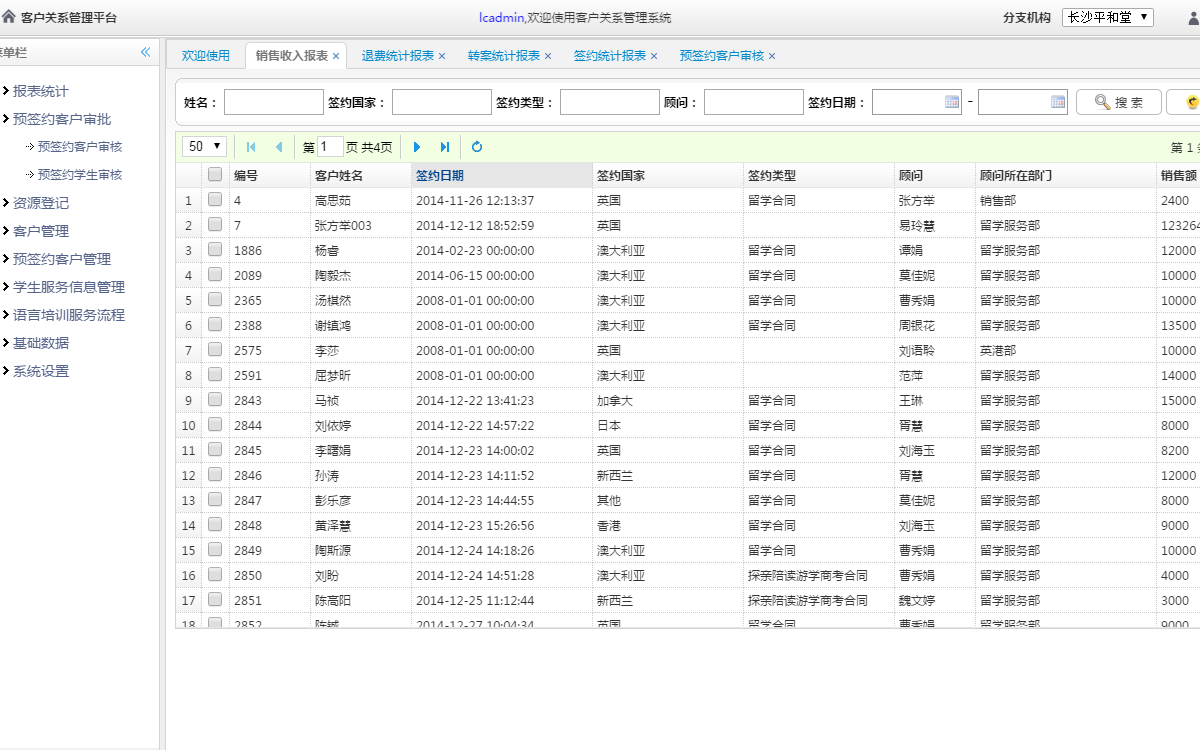Tick the checkbox for 汤棋然

215,300
